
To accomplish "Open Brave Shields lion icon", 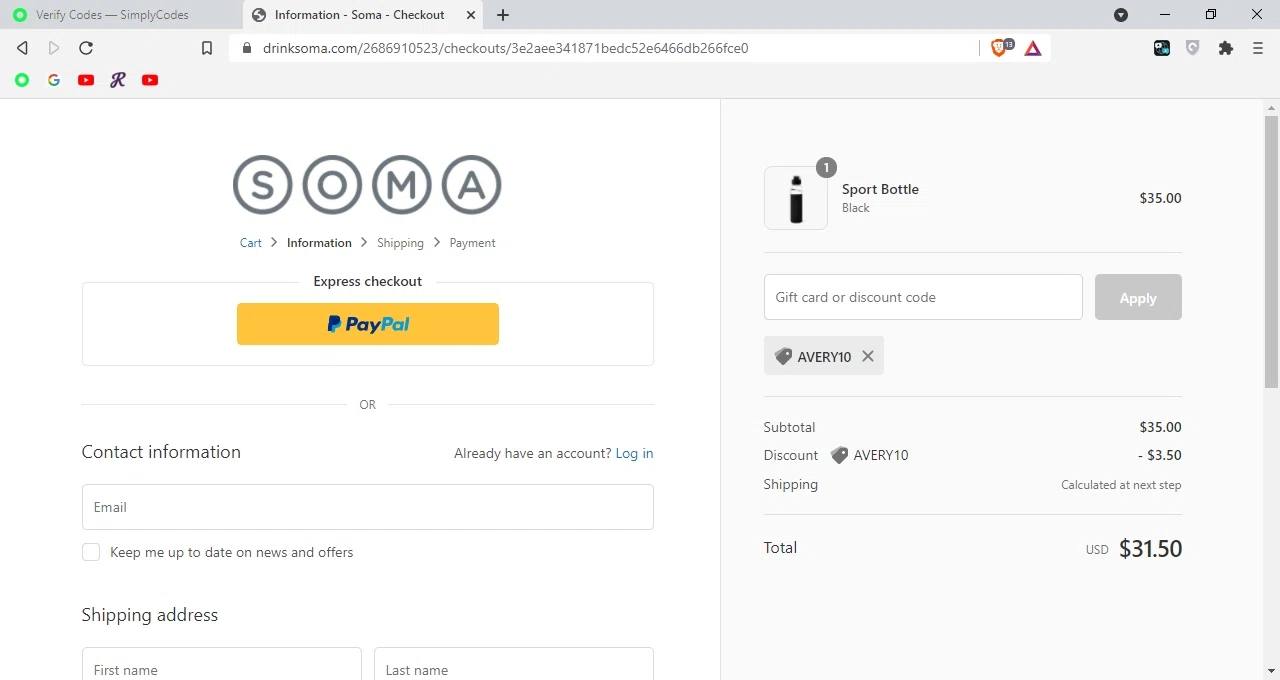I will (999, 48).
